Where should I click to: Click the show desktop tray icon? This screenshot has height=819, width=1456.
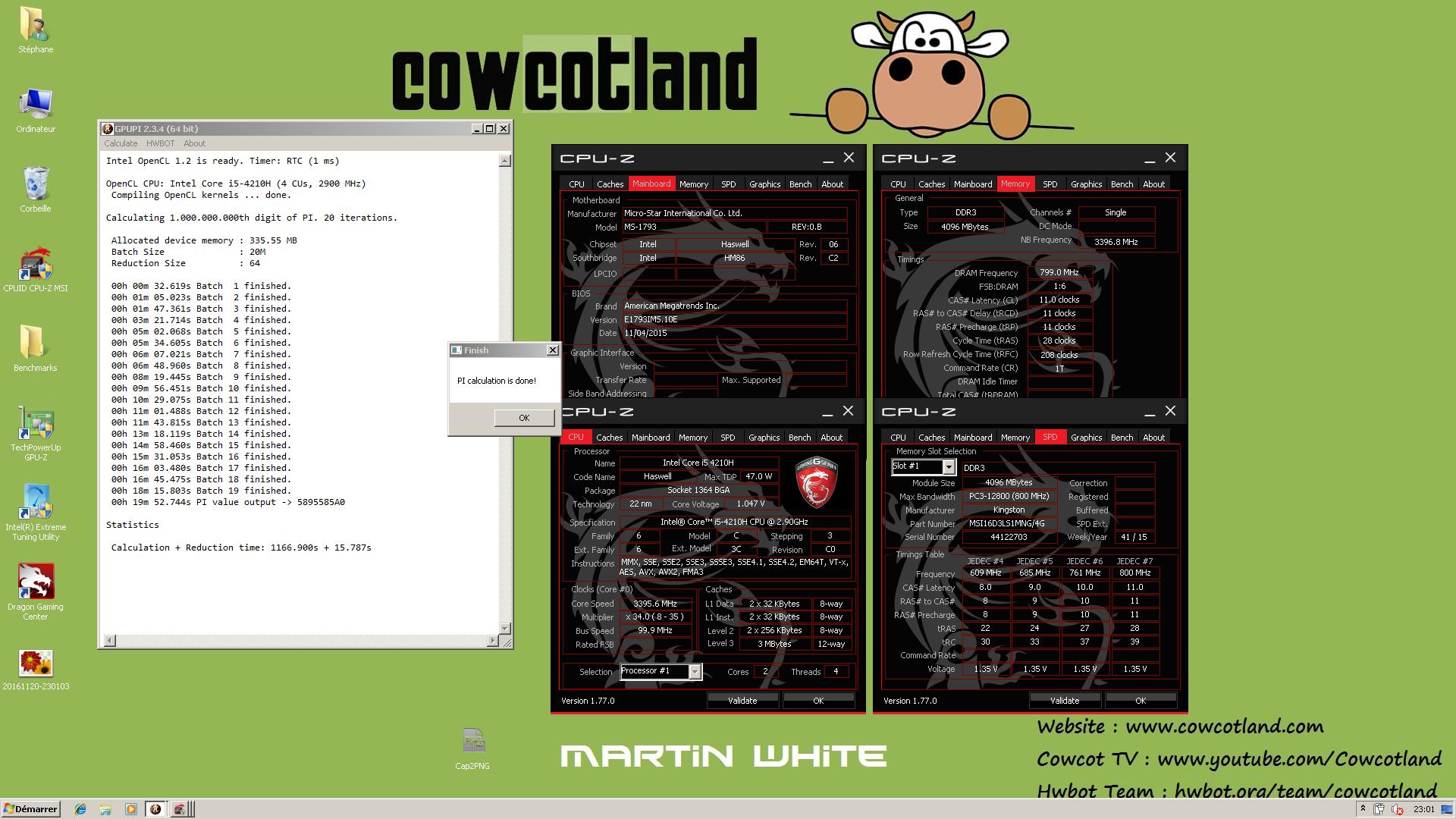[x=1448, y=809]
